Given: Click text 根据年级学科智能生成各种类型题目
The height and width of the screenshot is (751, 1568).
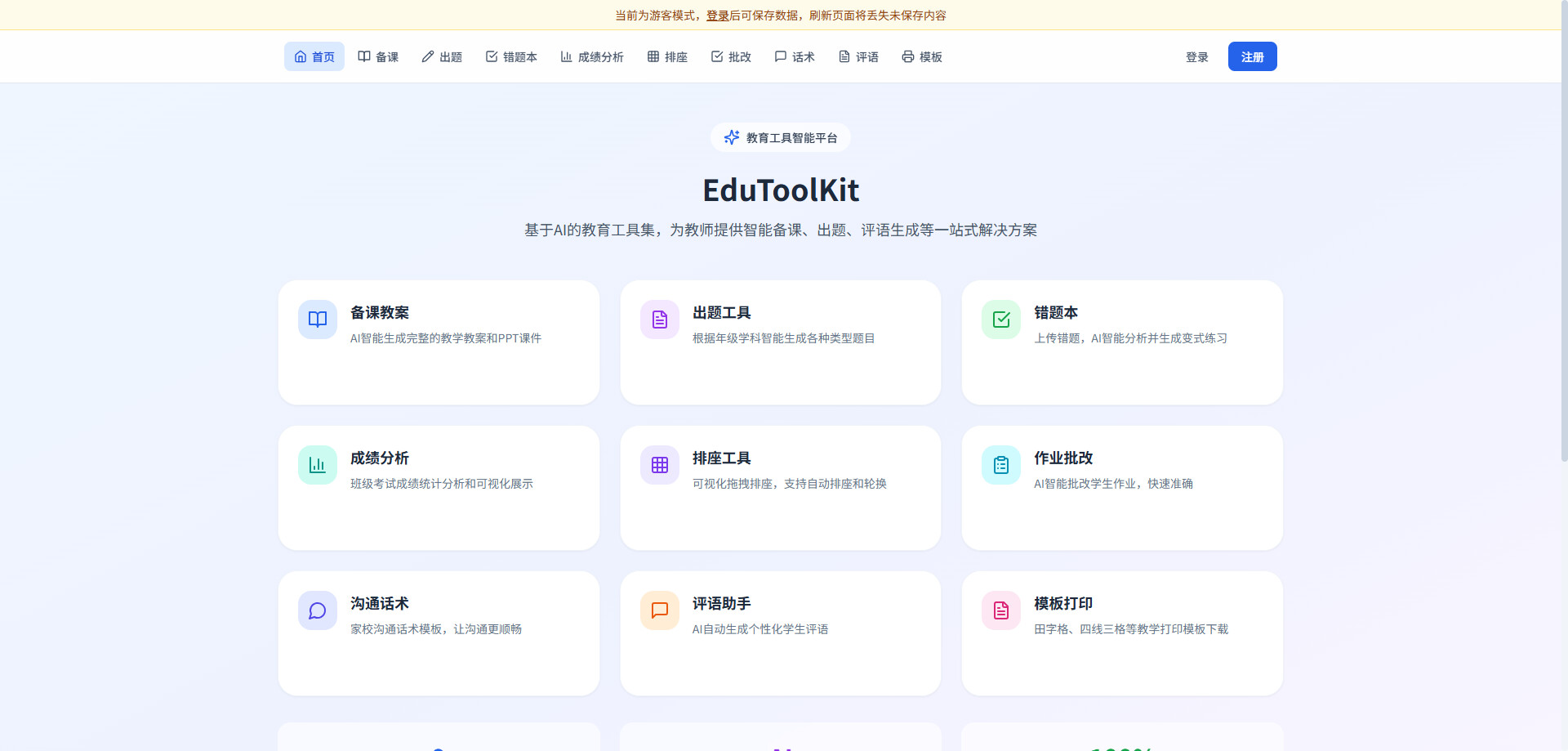Looking at the screenshot, I should coord(783,338).
